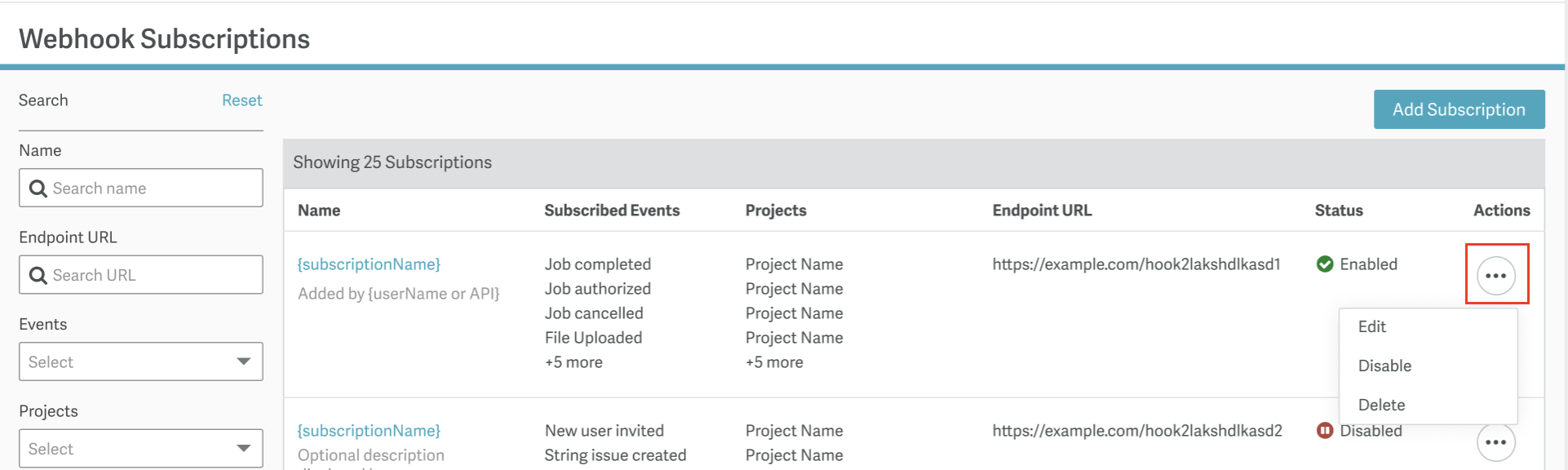The image size is (1568, 470).
Task: Click magnifier icon in Search URL field
Action: point(38,276)
